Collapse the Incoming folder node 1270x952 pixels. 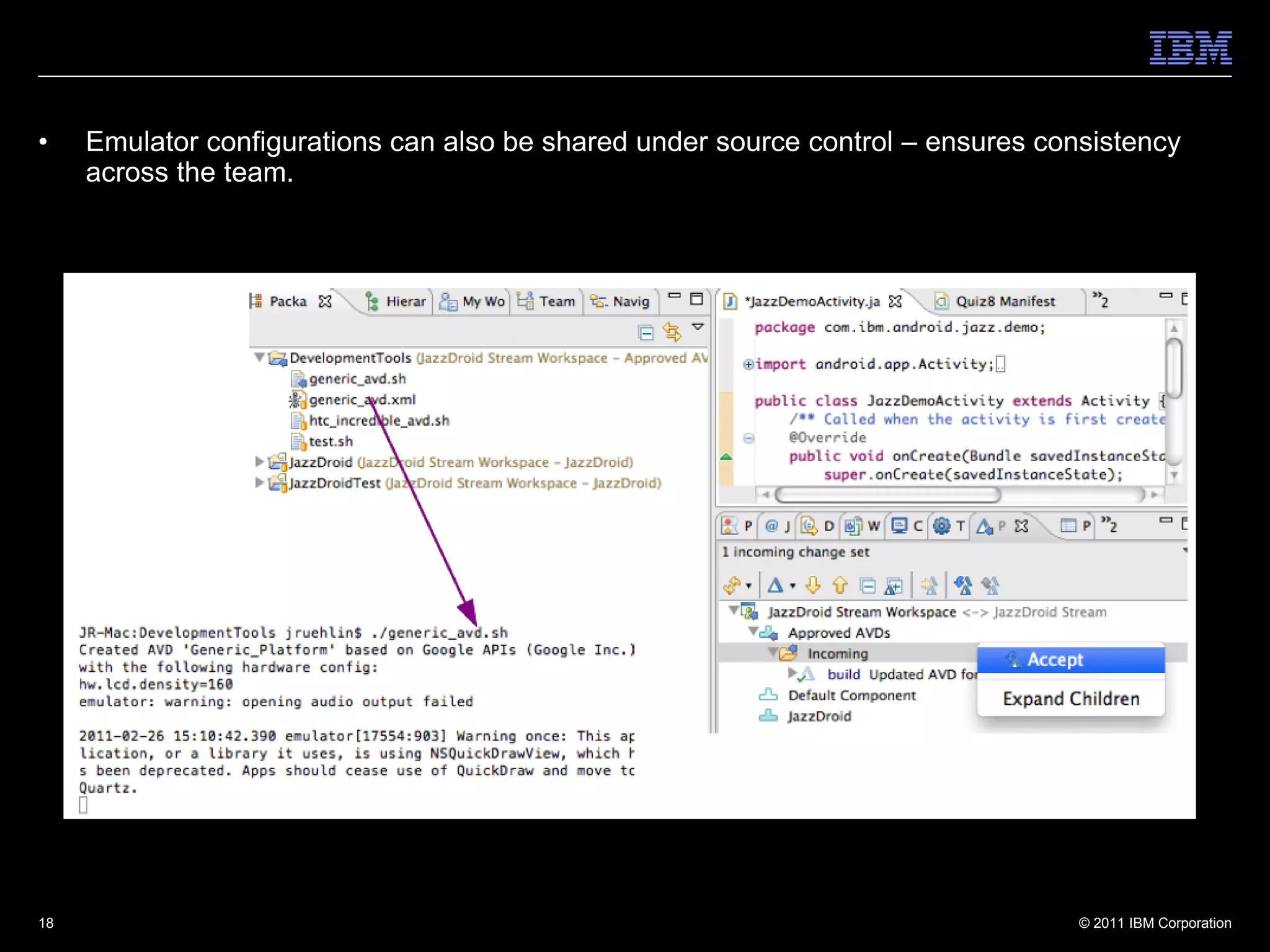click(773, 652)
